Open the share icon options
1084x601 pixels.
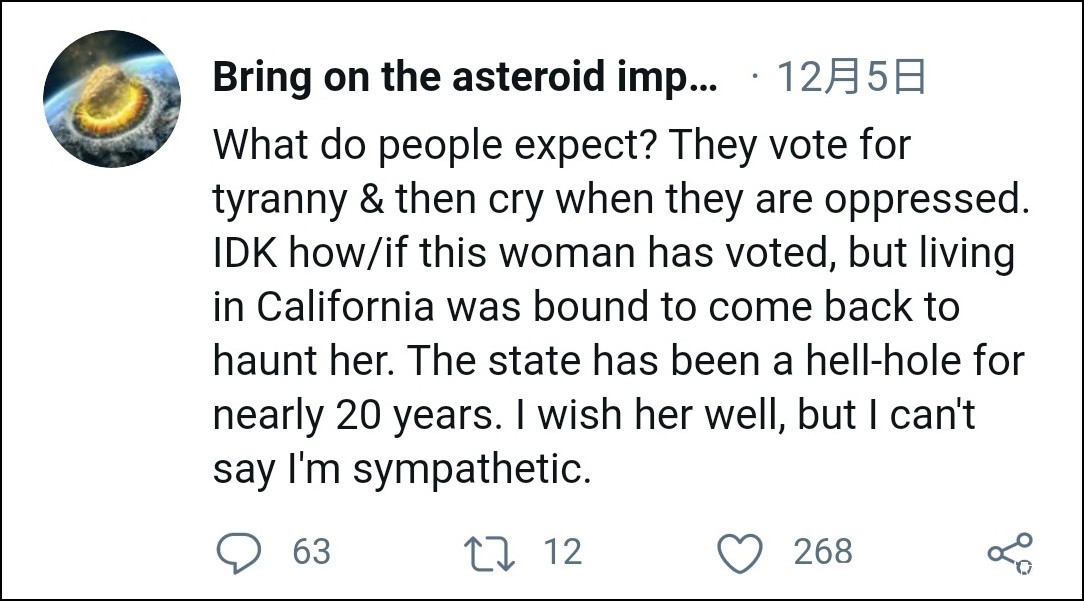point(1008,553)
